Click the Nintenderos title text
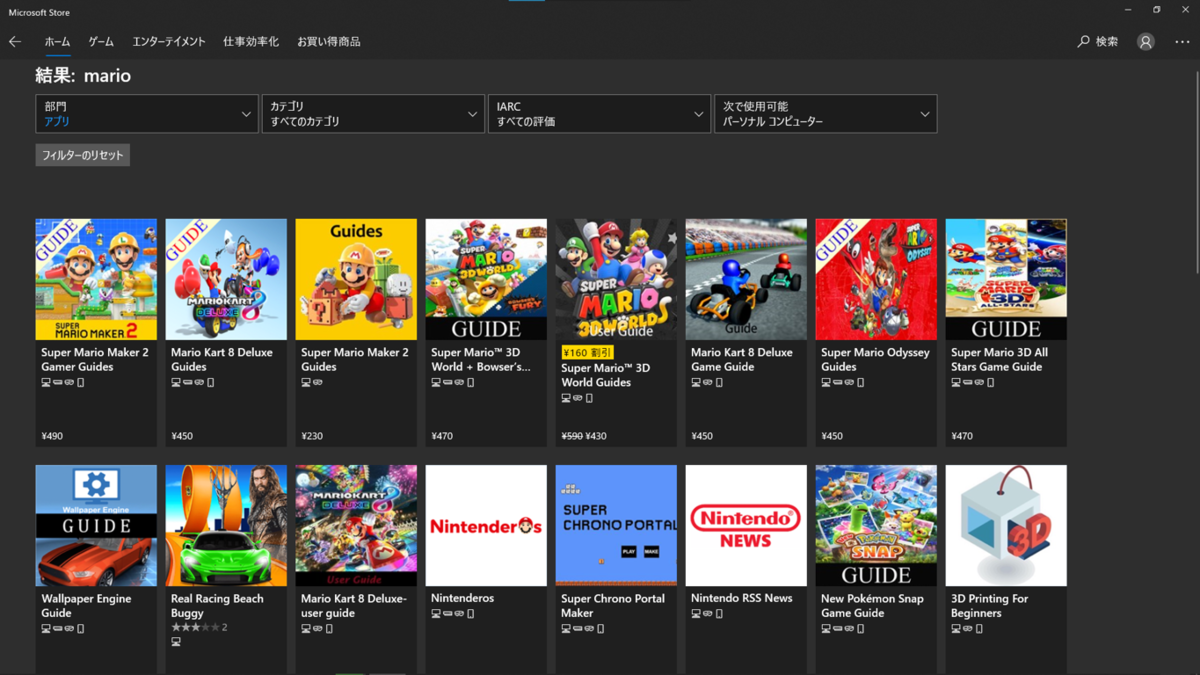This screenshot has width=1200, height=675. [462, 598]
